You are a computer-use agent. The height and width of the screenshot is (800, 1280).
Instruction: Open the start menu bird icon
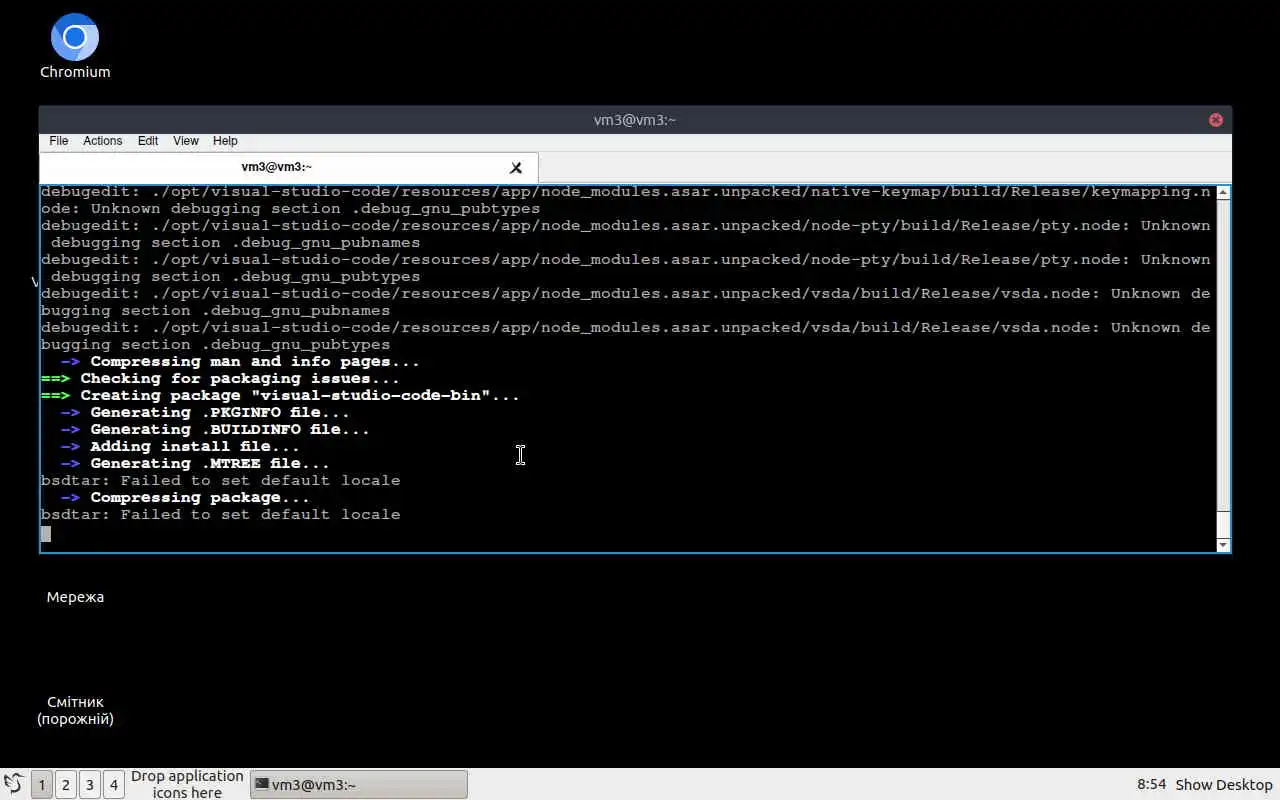point(13,784)
